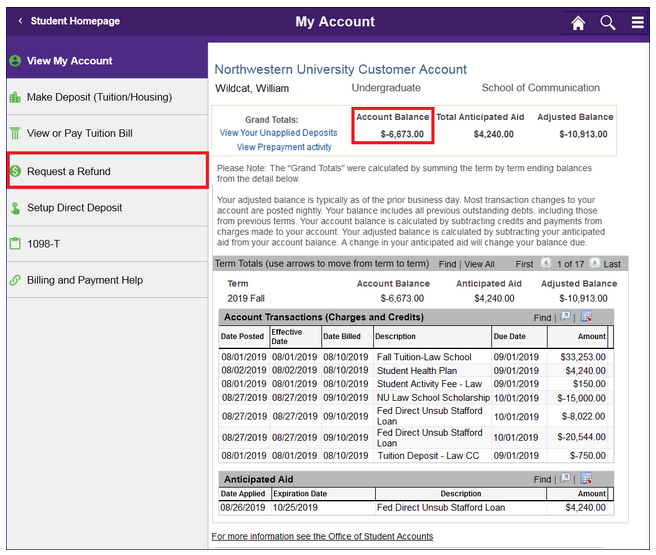Sort by Date Billed column header
The image size is (656, 555).
pyautogui.click(x=341, y=336)
